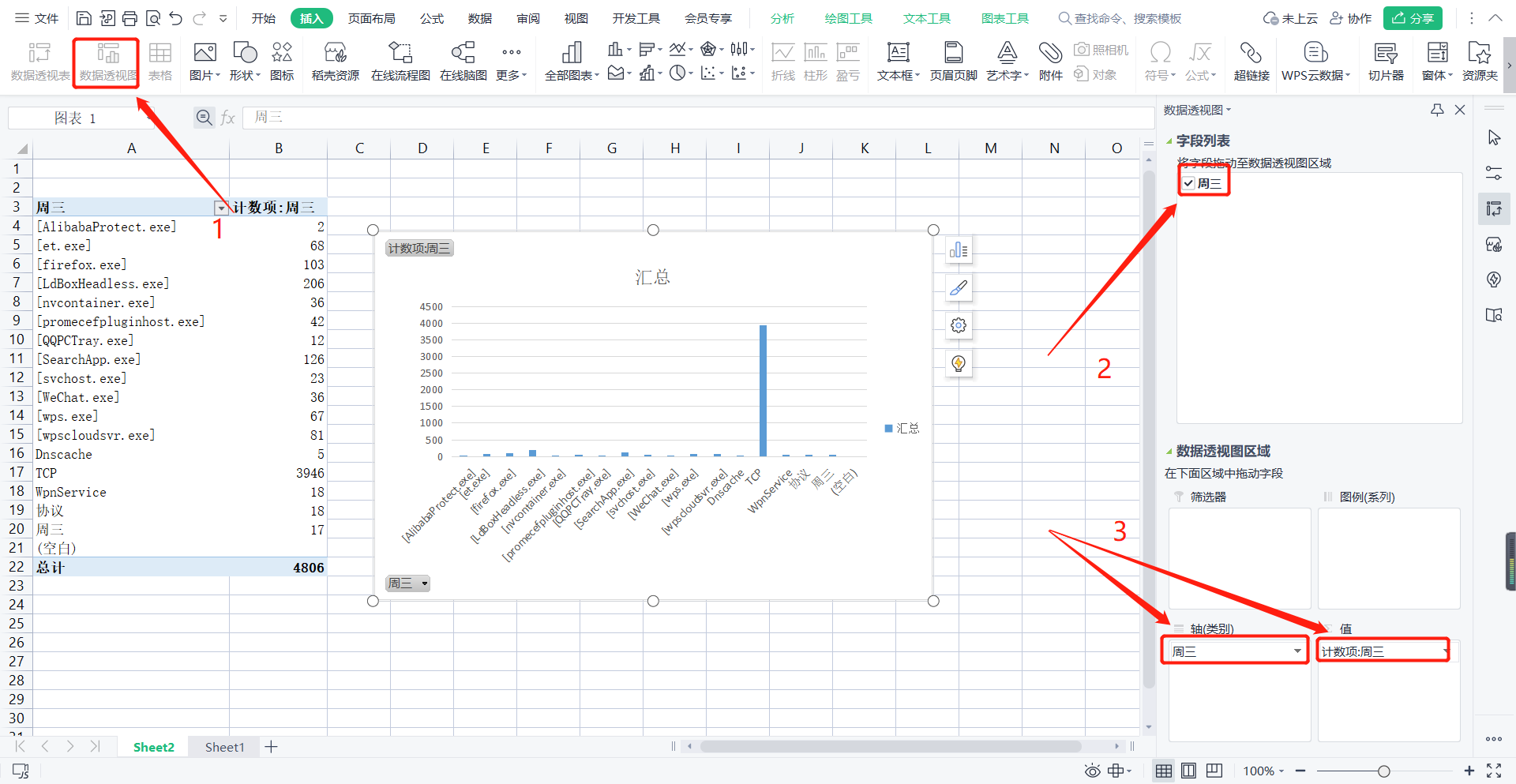
Task: Insert a 超链接 hyperlink
Action: pyautogui.click(x=1251, y=62)
